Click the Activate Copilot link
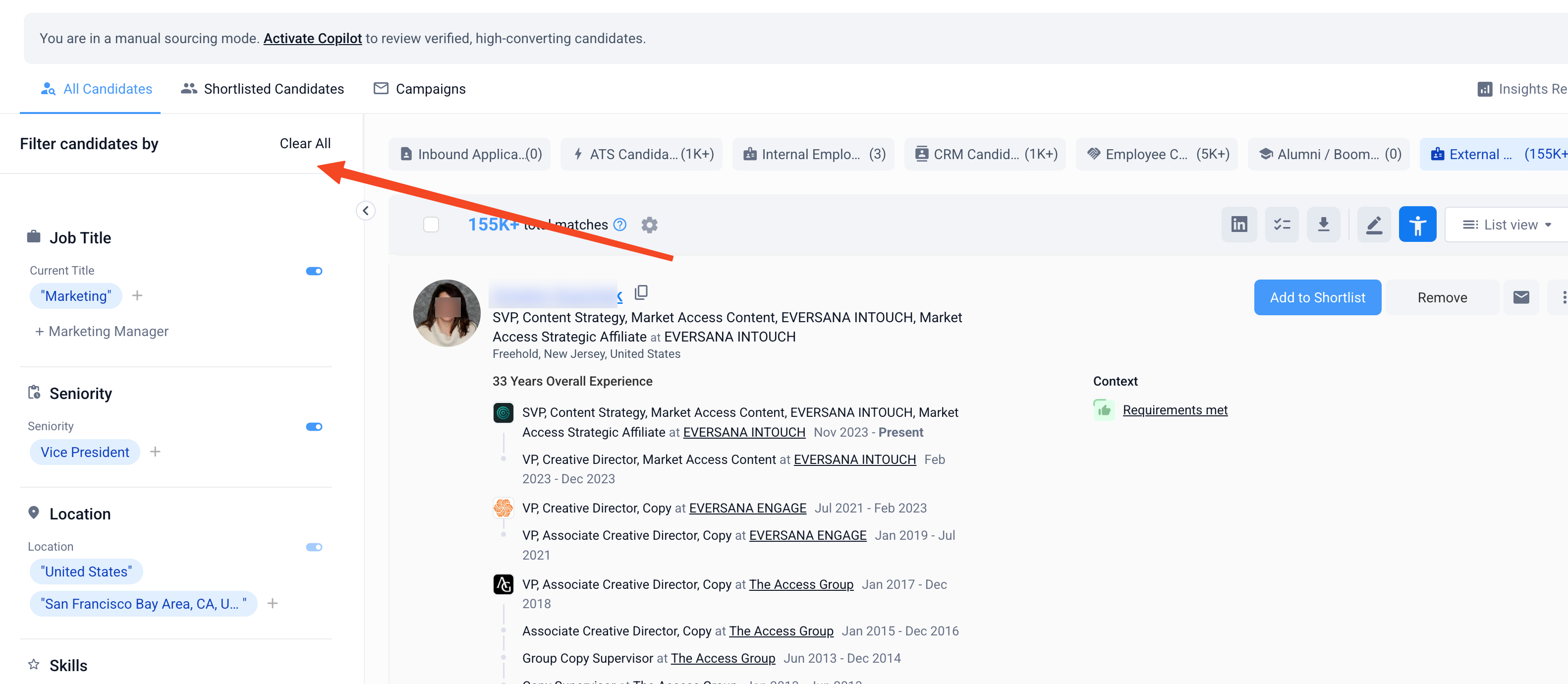 [x=312, y=38]
